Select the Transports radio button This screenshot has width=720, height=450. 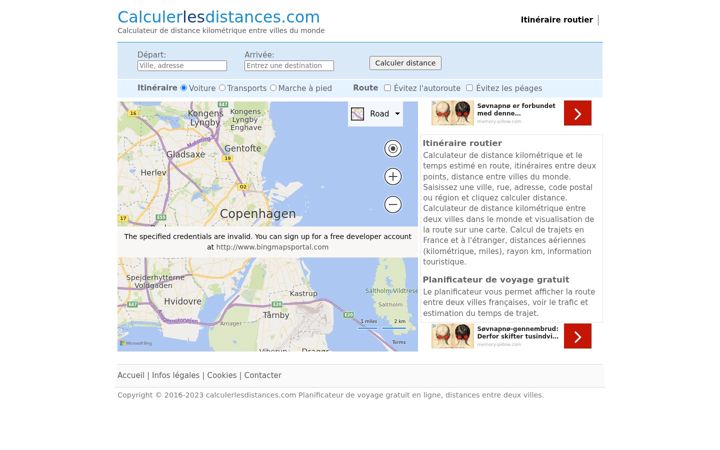click(222, 88)
